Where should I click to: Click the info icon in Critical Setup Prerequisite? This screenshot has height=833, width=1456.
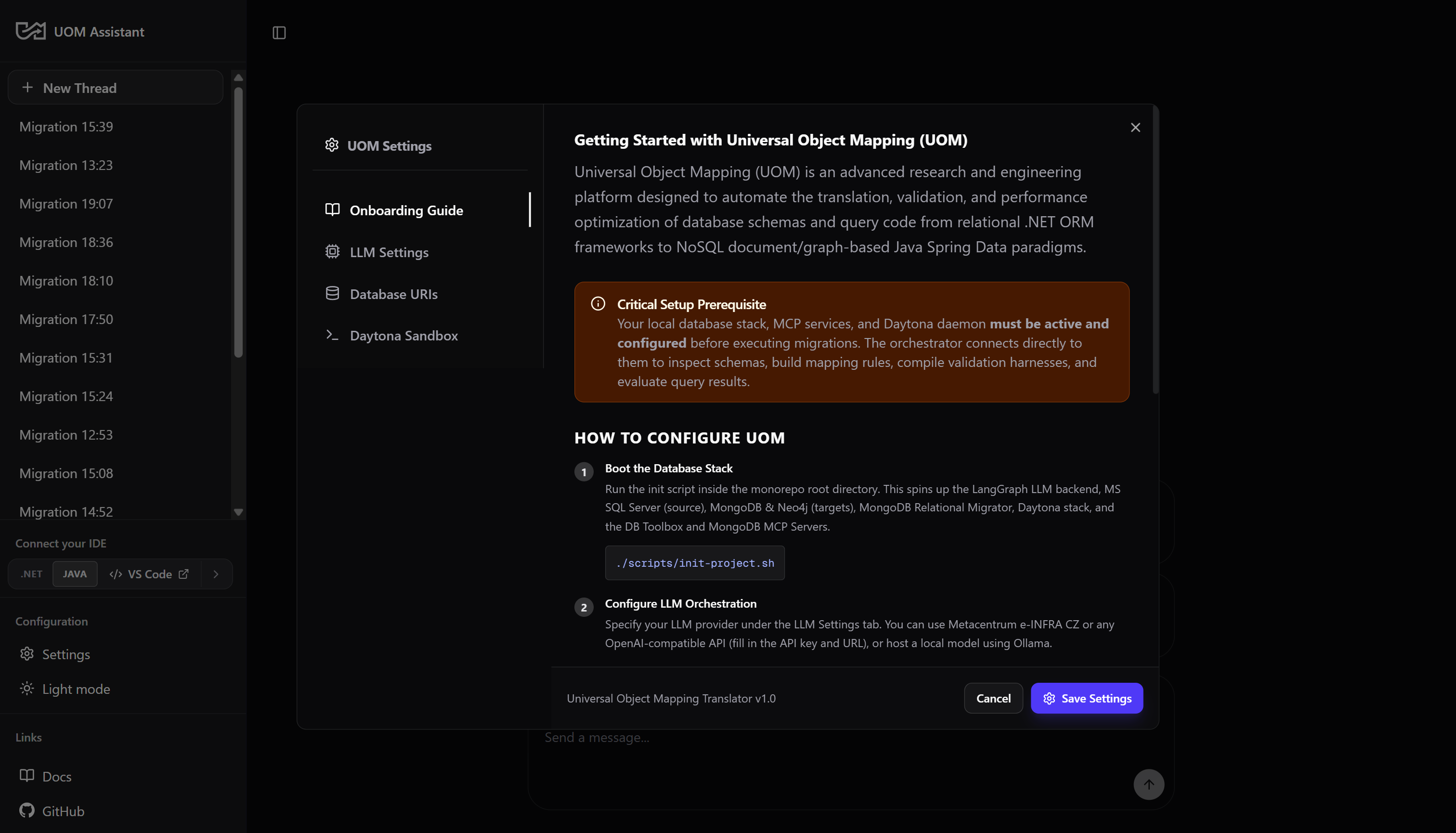click(598, 304)
